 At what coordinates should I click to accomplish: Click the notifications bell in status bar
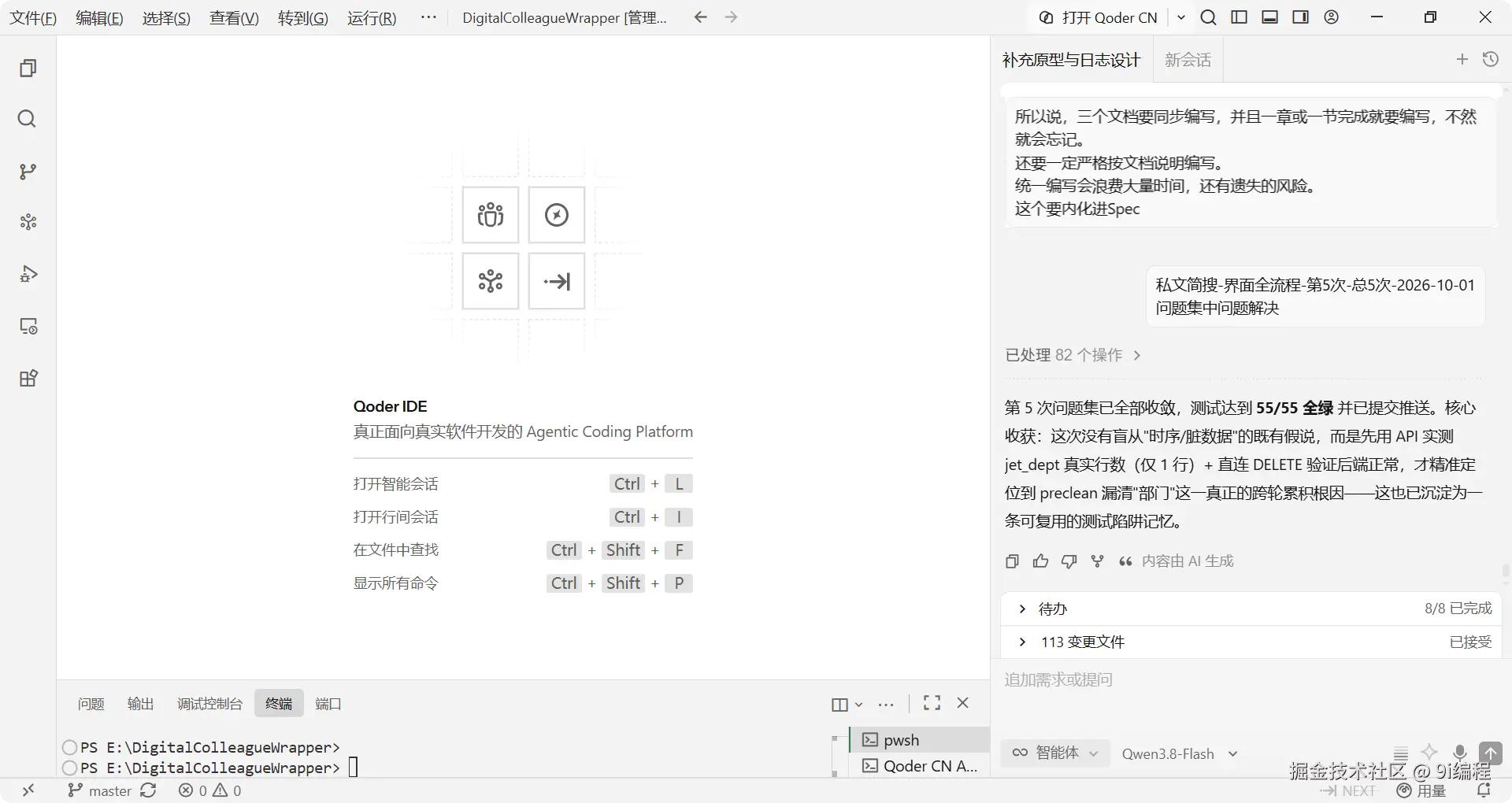pos(1484,790)
